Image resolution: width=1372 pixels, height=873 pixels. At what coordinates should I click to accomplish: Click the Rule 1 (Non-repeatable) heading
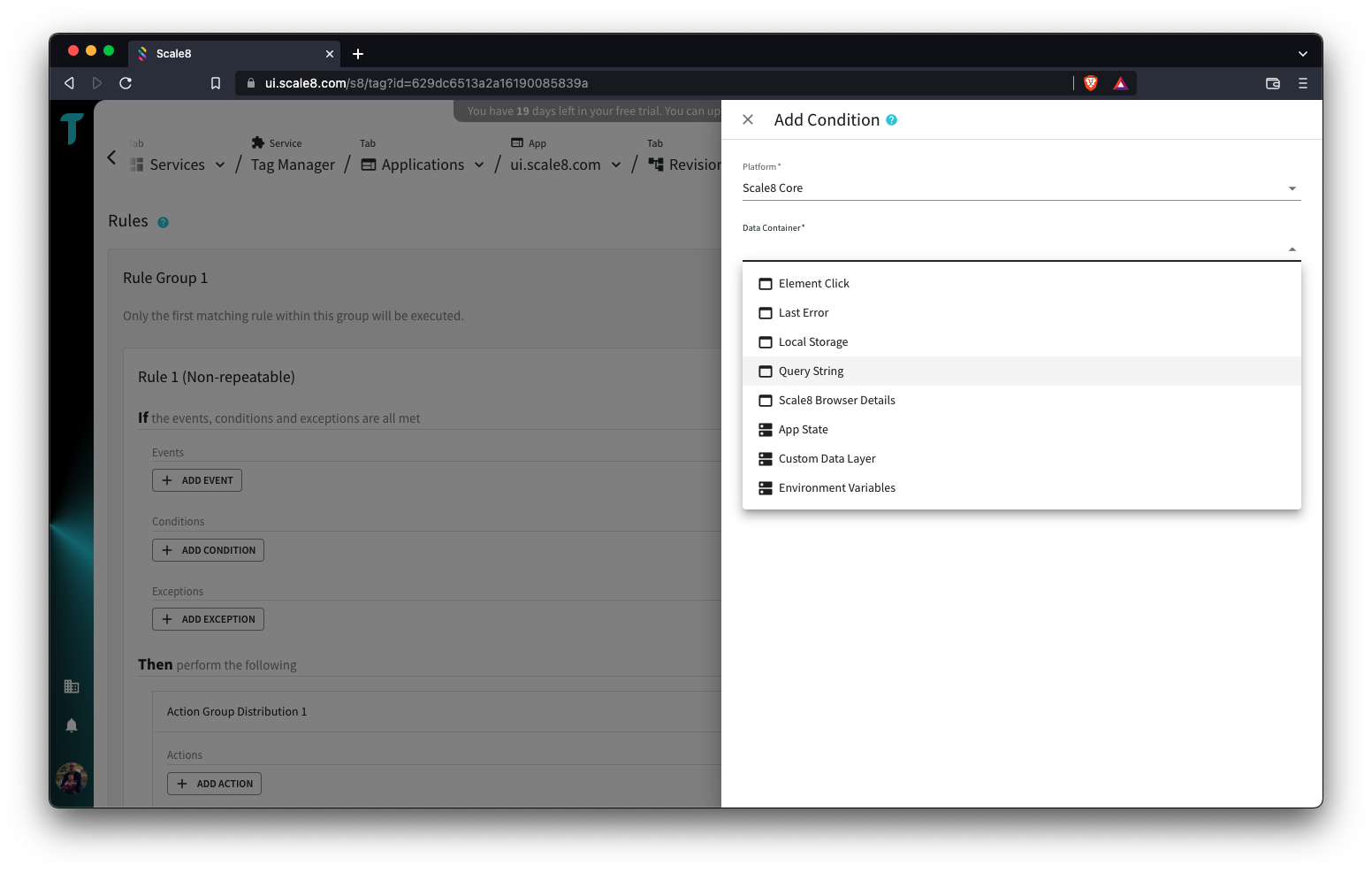[x=217, y=377]
